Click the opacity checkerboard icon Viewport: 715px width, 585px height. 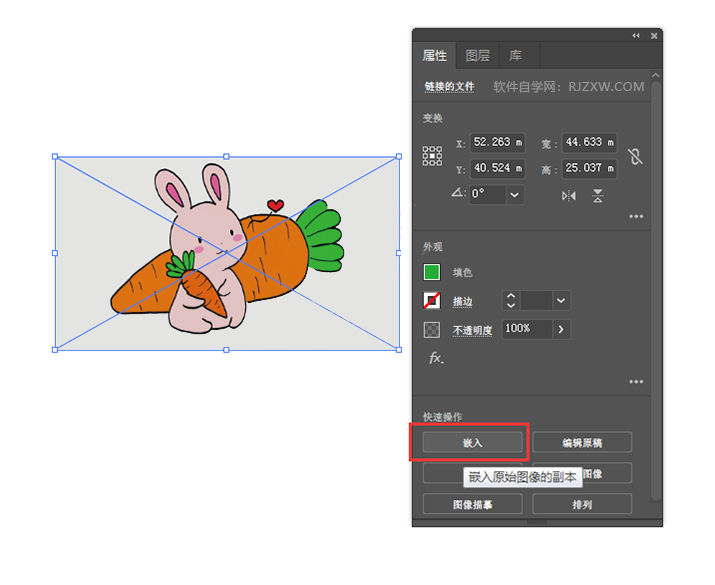pos(432,329)
